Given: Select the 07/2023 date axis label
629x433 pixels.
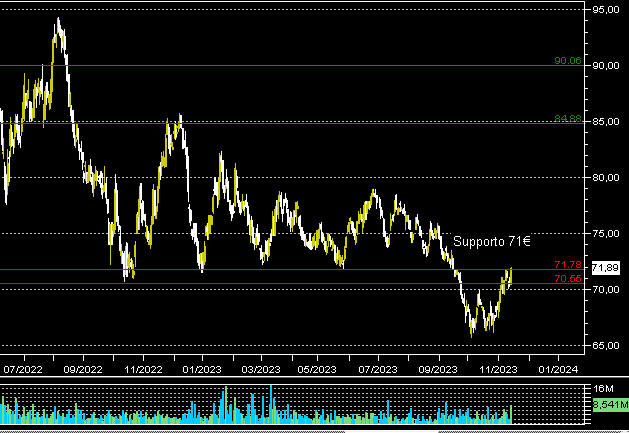Looking at the screenshot, I should click(x=378, y=369).
